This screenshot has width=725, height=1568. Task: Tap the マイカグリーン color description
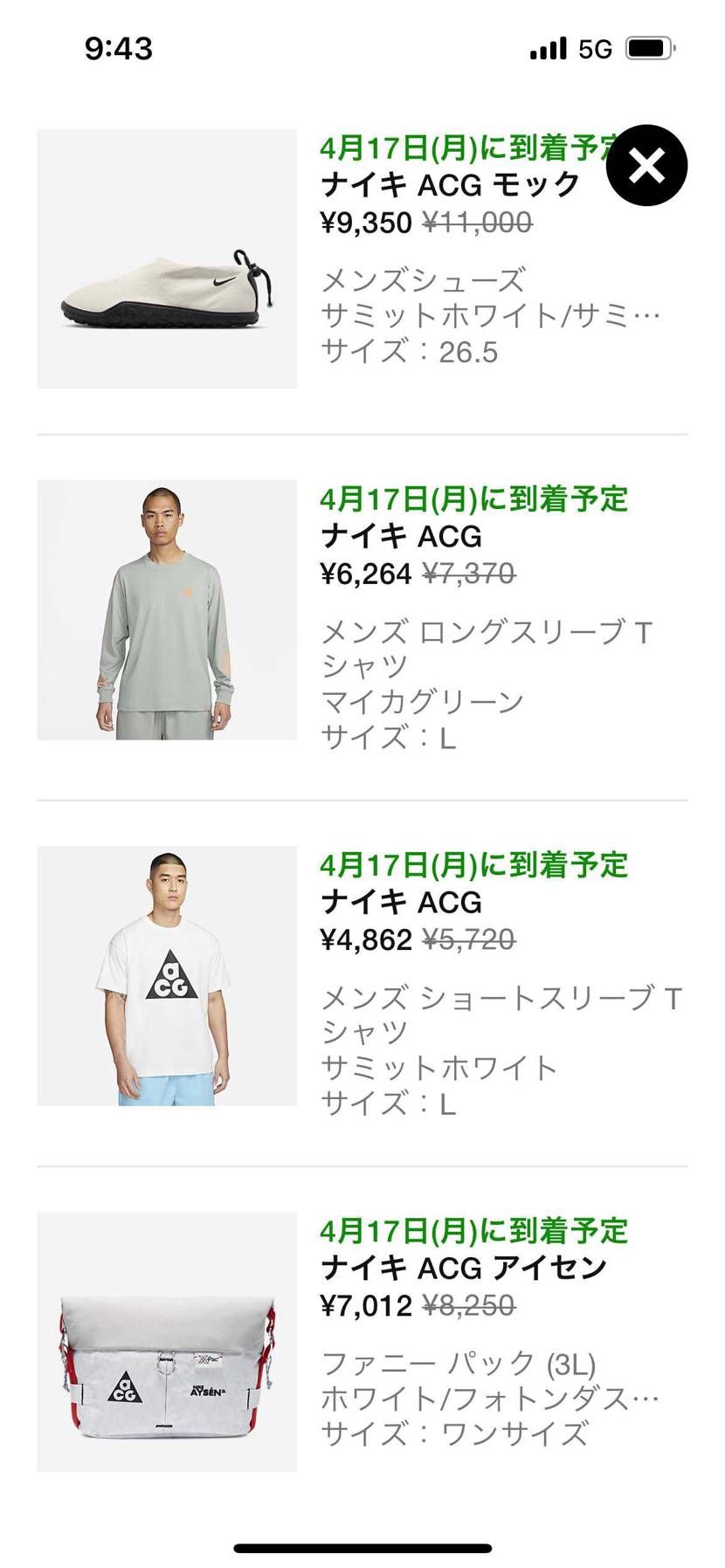(422, 702)
